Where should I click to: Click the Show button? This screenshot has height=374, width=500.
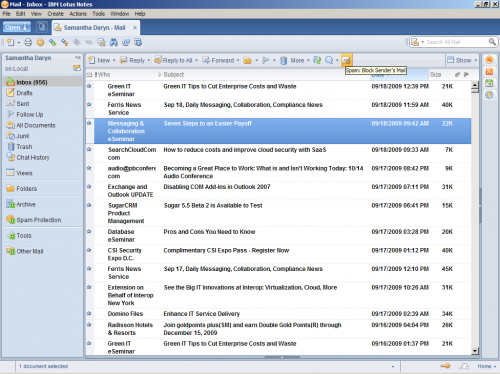point(460,60)
